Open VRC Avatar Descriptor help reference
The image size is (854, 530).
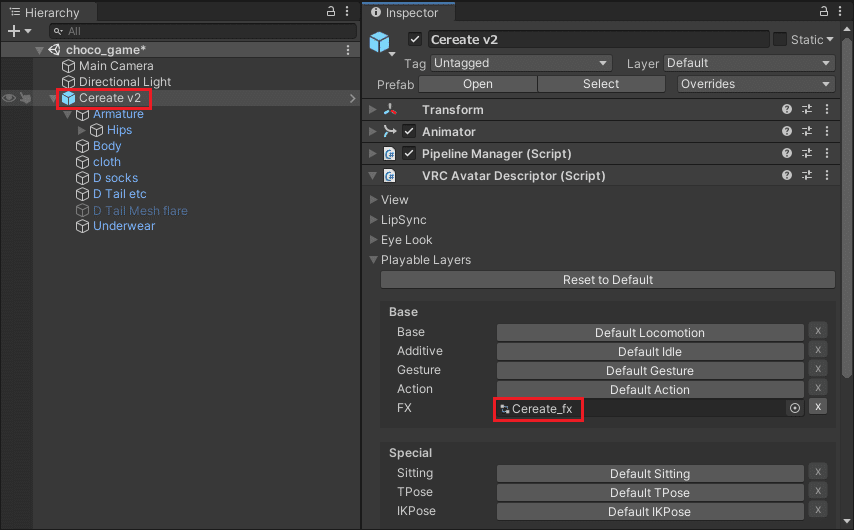click(786, 175)
